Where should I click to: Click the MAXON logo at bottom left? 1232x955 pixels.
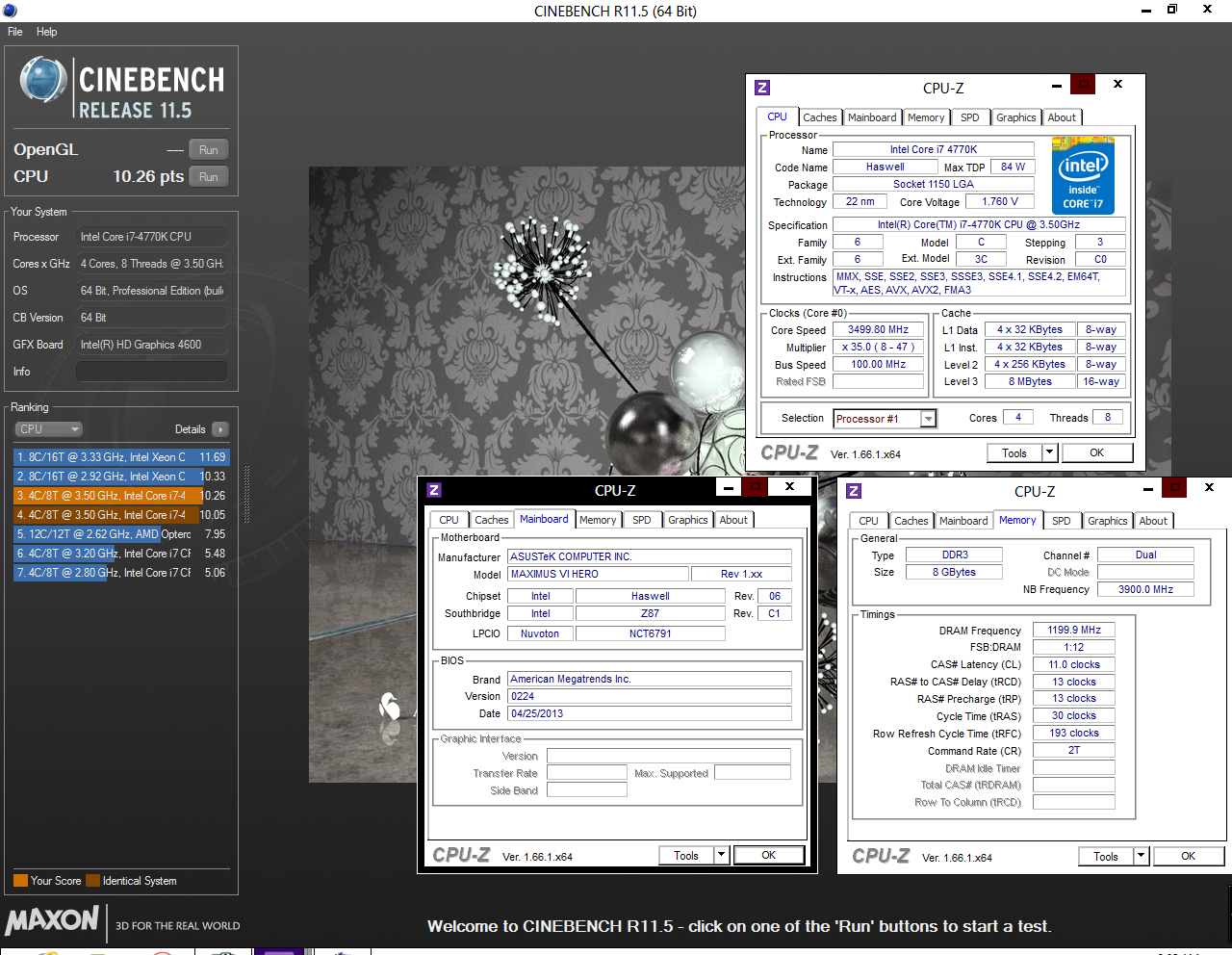click(52, 920)
